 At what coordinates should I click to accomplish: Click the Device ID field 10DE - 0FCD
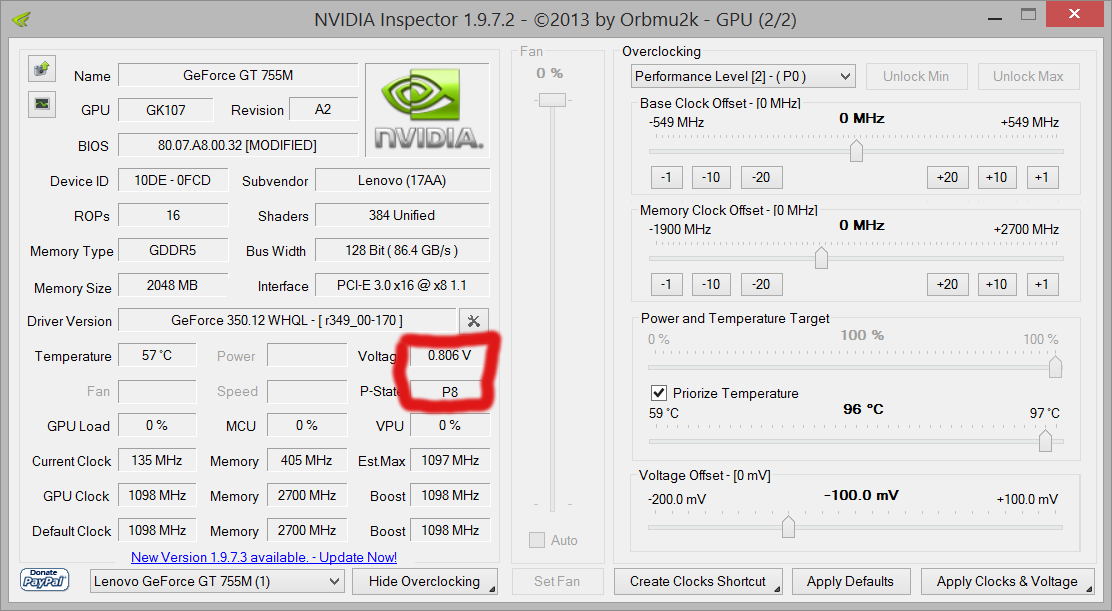(x=173, y=180)
